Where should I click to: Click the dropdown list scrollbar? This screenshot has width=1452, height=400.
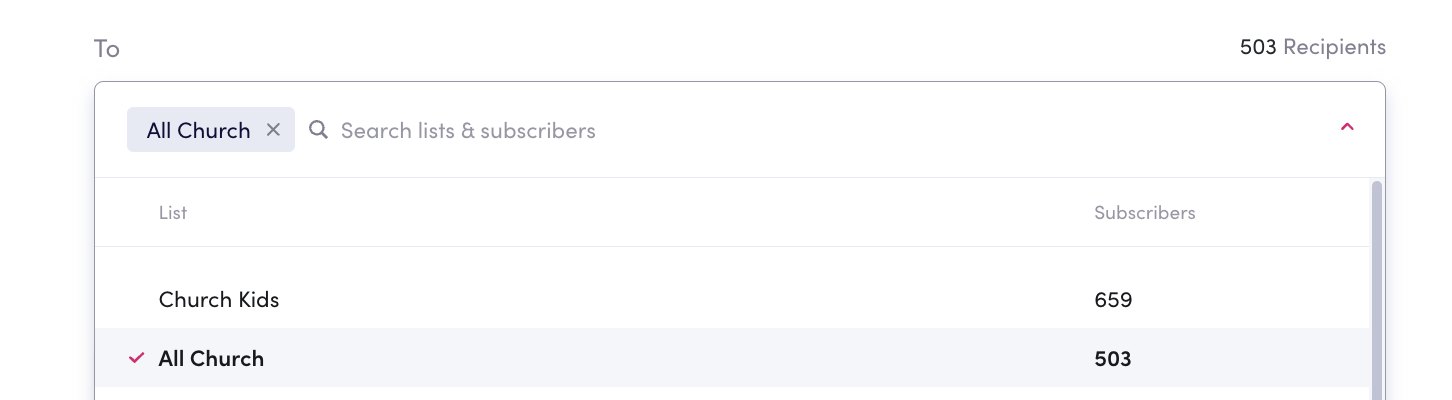click(x=1376, y=290)
